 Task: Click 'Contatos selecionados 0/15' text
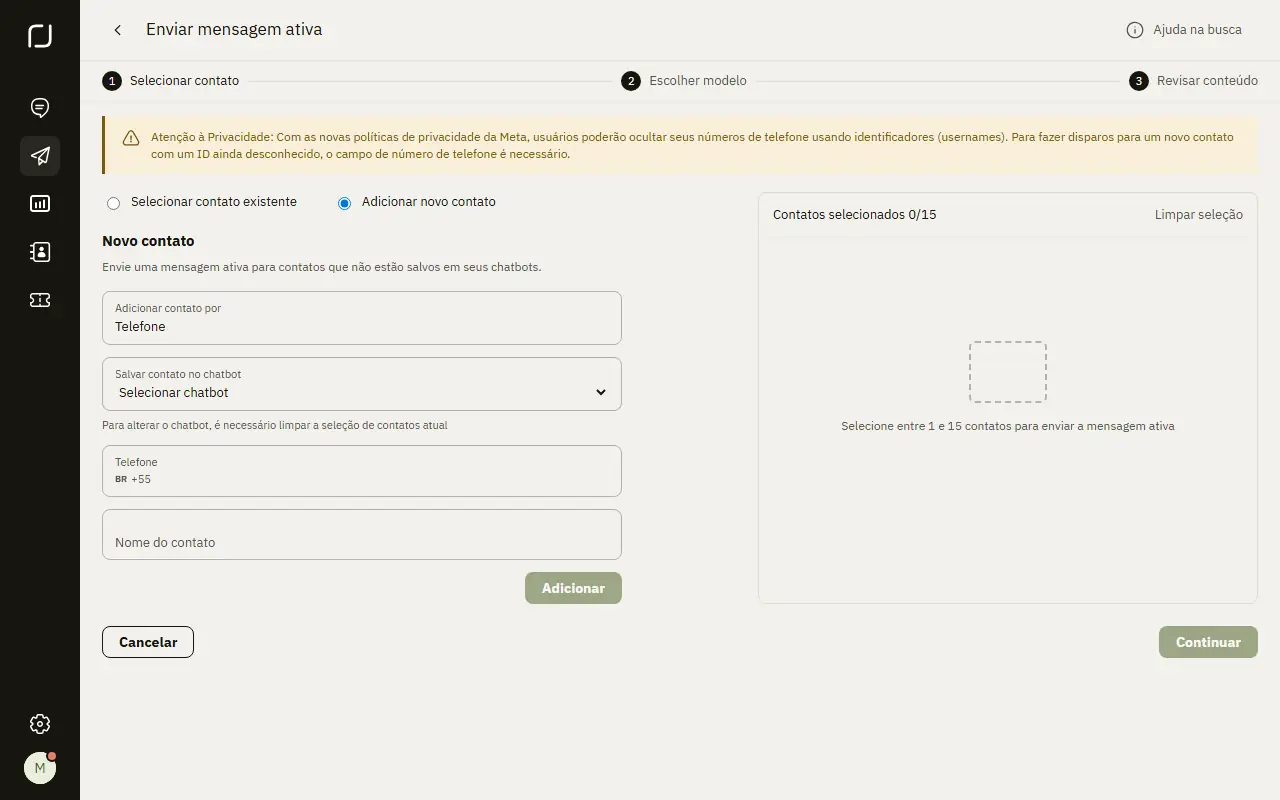tap(855, 215)
